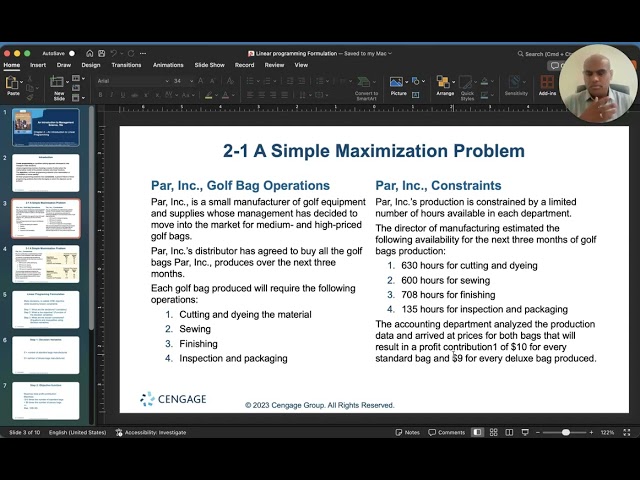Click the Copy icon
This screenshot has height=480, width=640.
coord(30,88)
